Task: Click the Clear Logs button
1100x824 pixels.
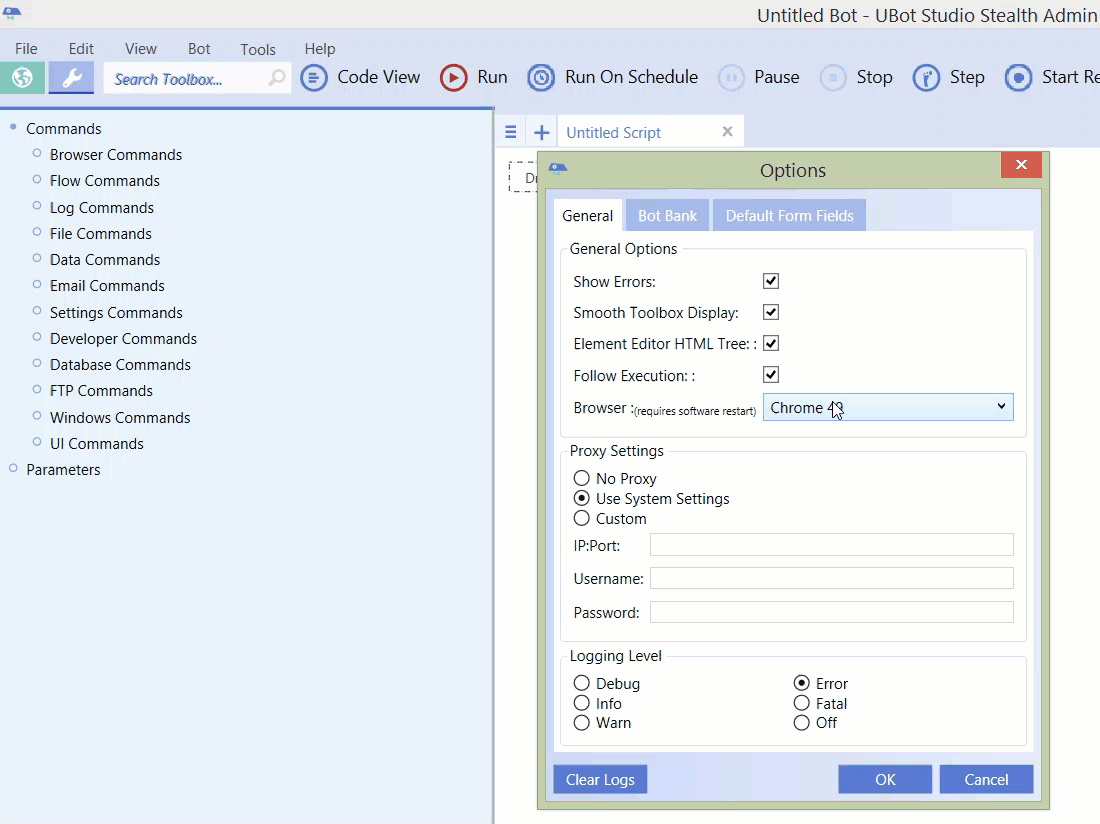Action: click(x=600, y=779)
